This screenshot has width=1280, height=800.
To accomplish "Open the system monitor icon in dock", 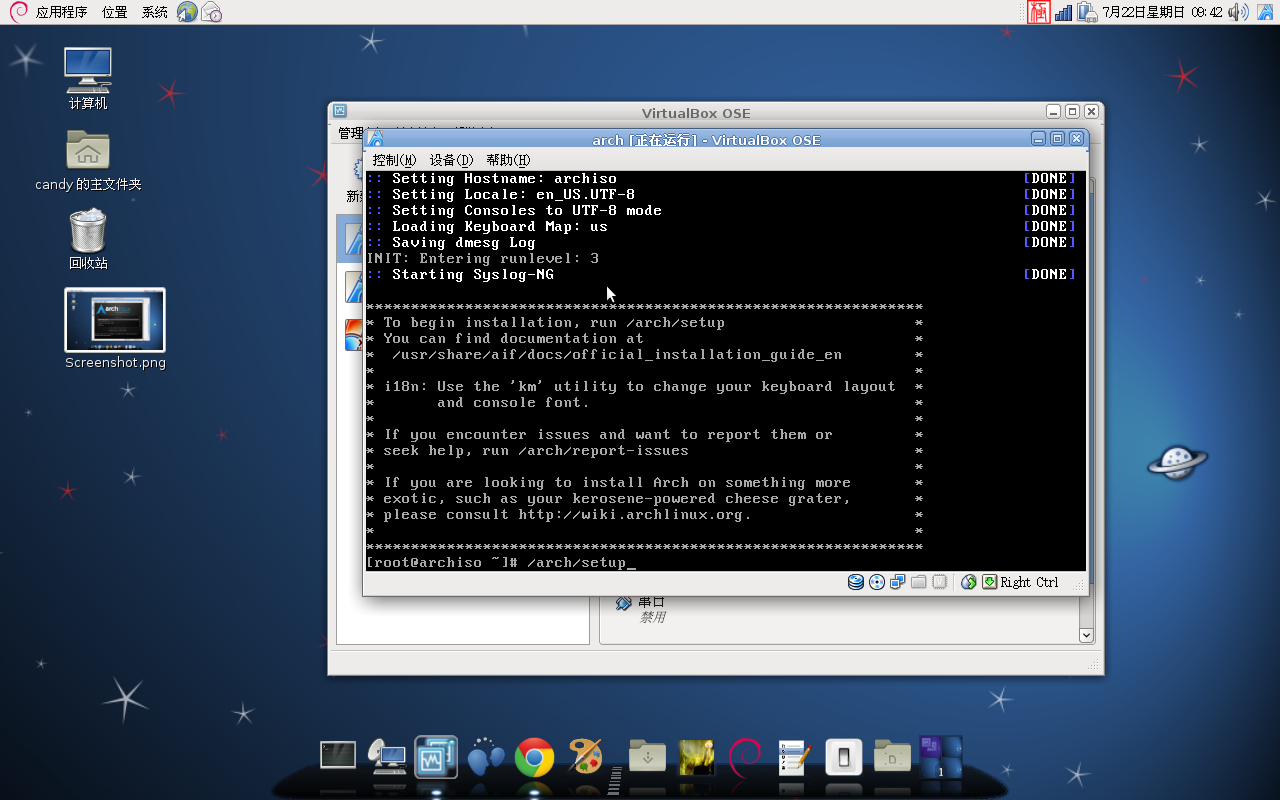I will click(x=436, y=757).
